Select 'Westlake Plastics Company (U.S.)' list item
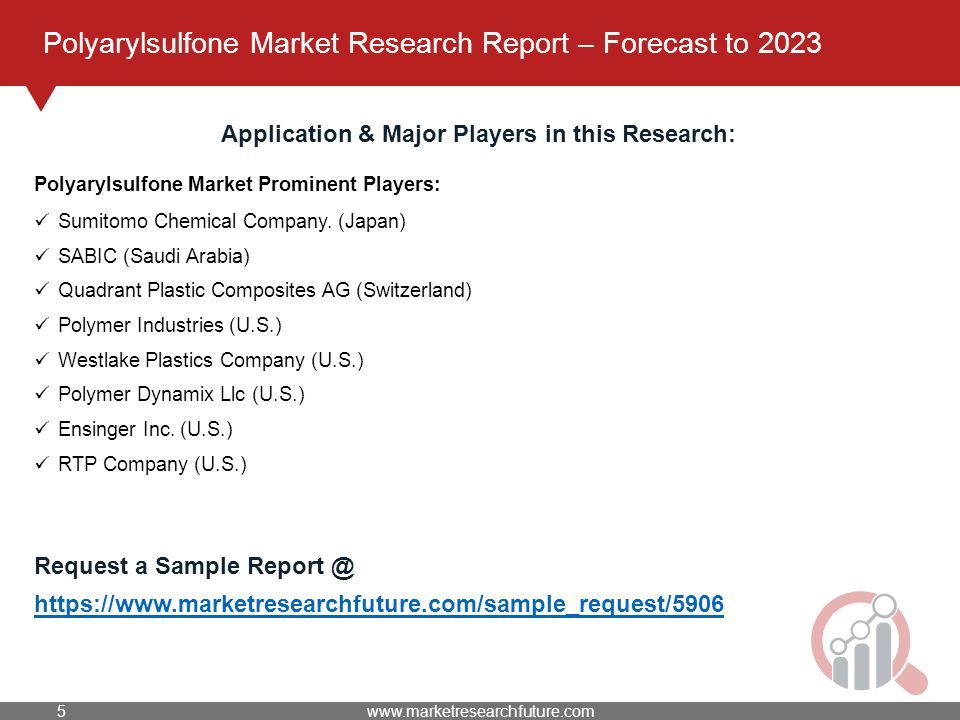 pos(211,360)
